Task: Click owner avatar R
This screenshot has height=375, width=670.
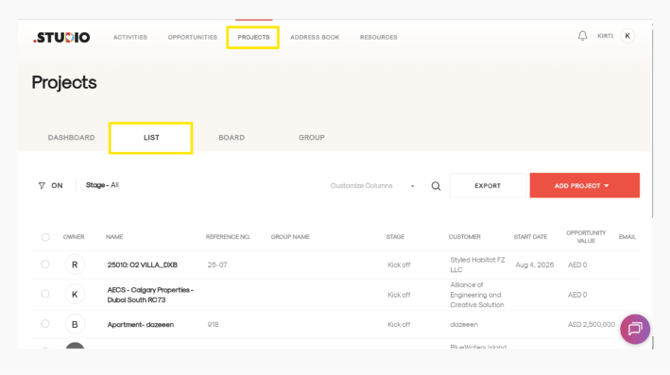Action: (75, 265)
